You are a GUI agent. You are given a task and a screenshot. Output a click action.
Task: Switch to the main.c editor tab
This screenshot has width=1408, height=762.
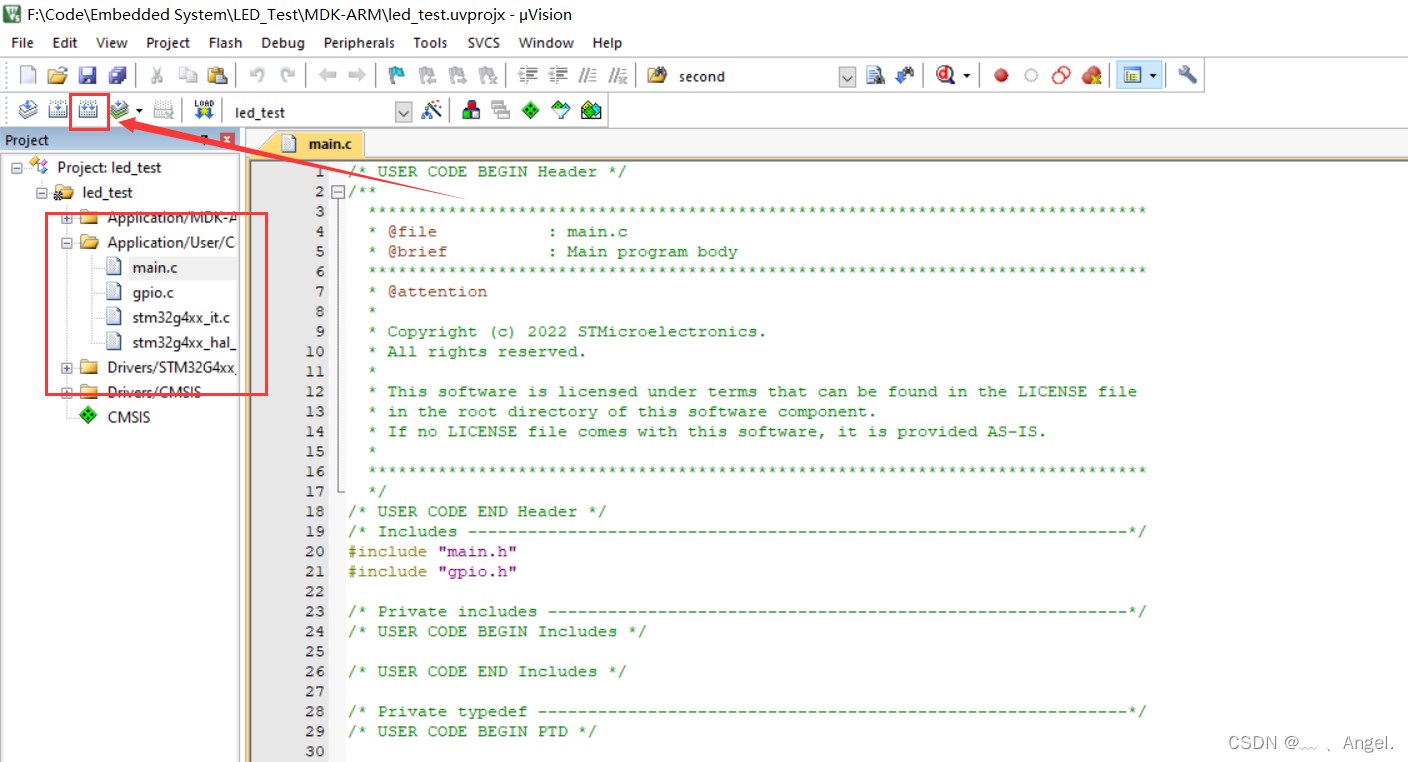tap(316, 144)
